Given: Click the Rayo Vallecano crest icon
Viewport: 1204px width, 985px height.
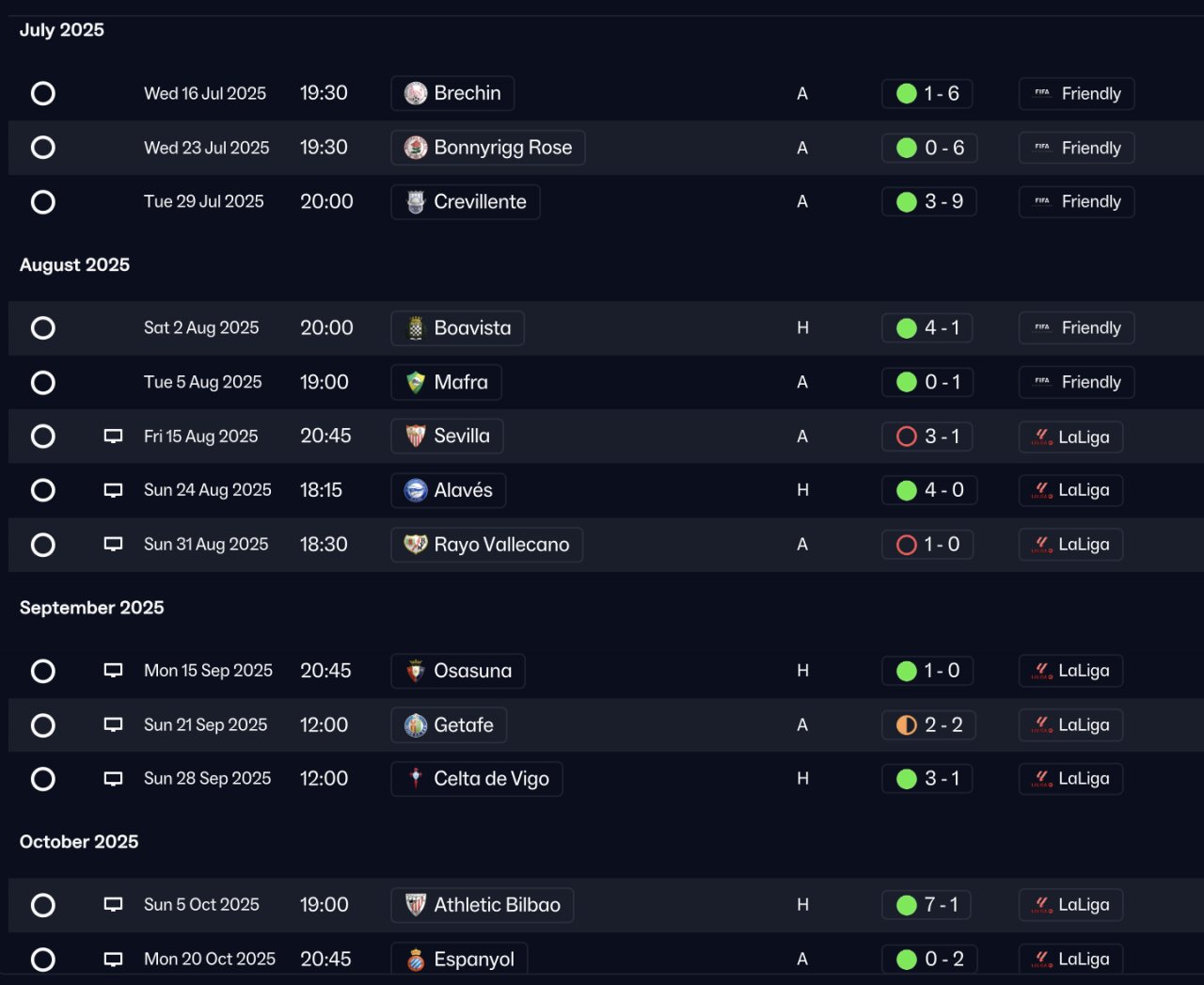Looking at the screenshot, I should tap(416, 545).
